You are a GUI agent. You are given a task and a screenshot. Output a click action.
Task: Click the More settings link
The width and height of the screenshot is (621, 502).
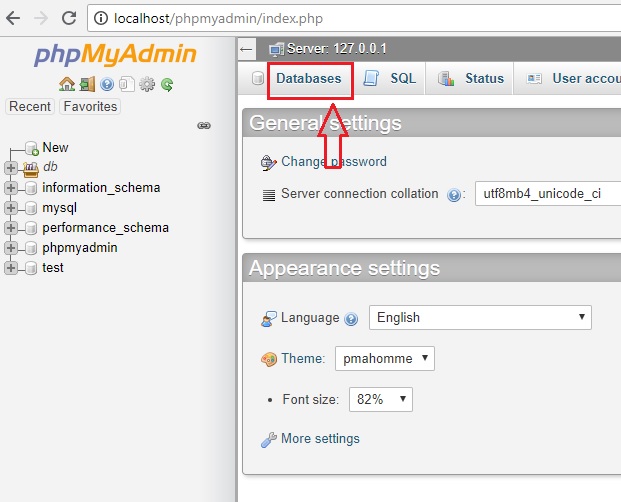click(320, 439)
